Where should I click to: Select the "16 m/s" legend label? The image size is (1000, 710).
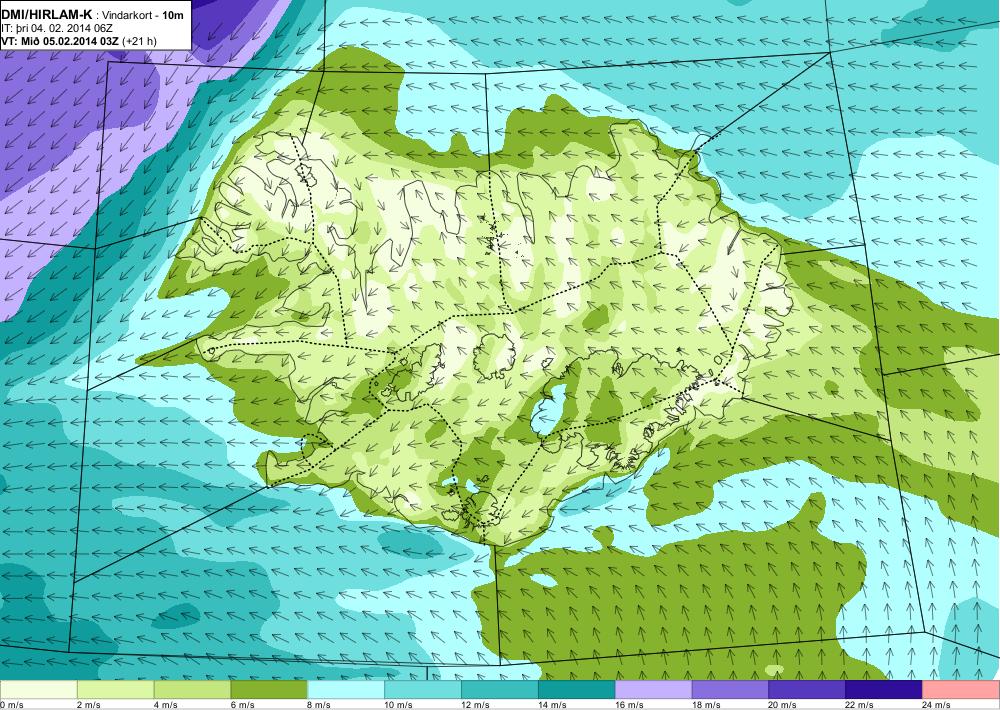tap(629, 705)
